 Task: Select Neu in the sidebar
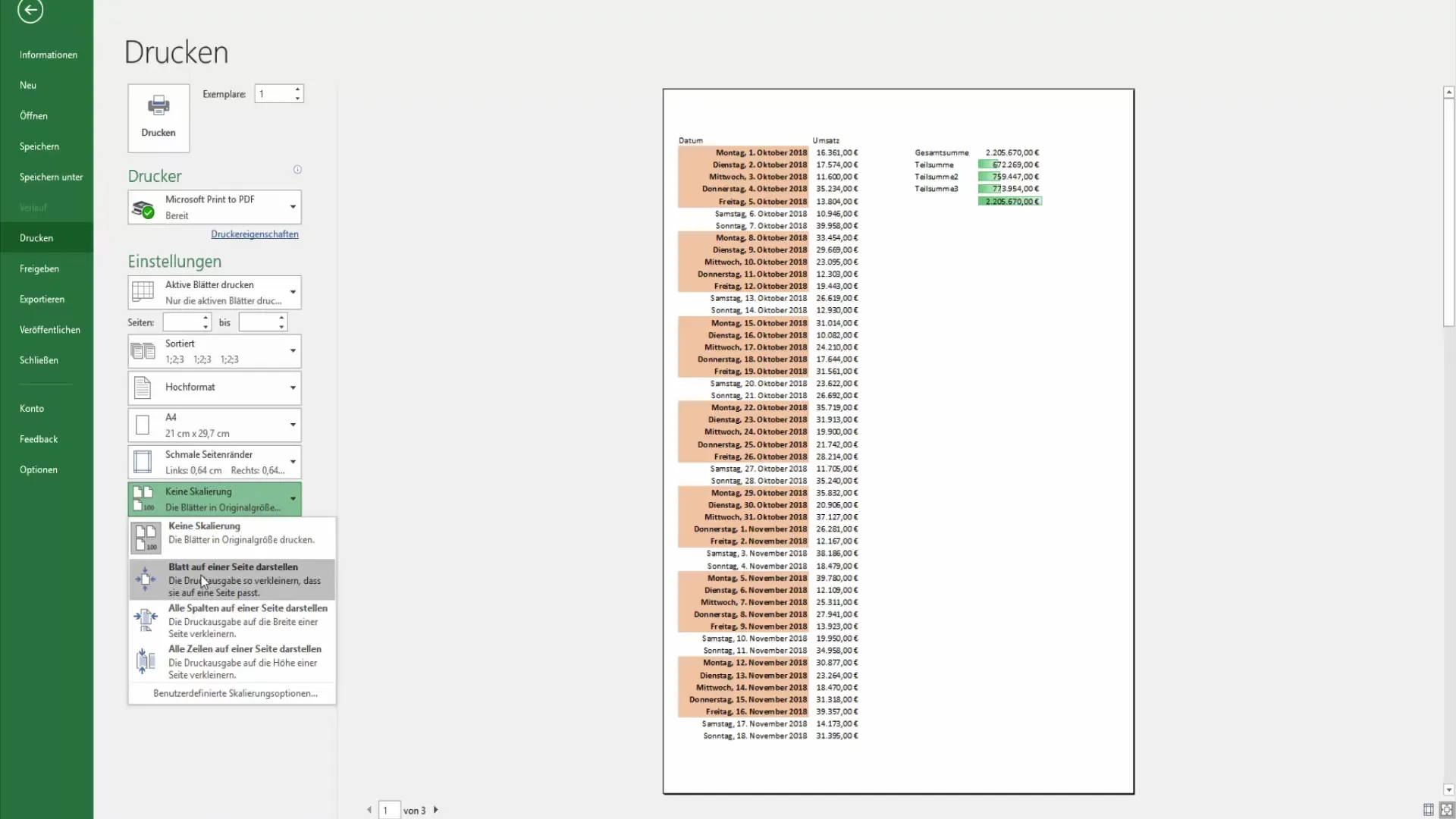point(47,85)
